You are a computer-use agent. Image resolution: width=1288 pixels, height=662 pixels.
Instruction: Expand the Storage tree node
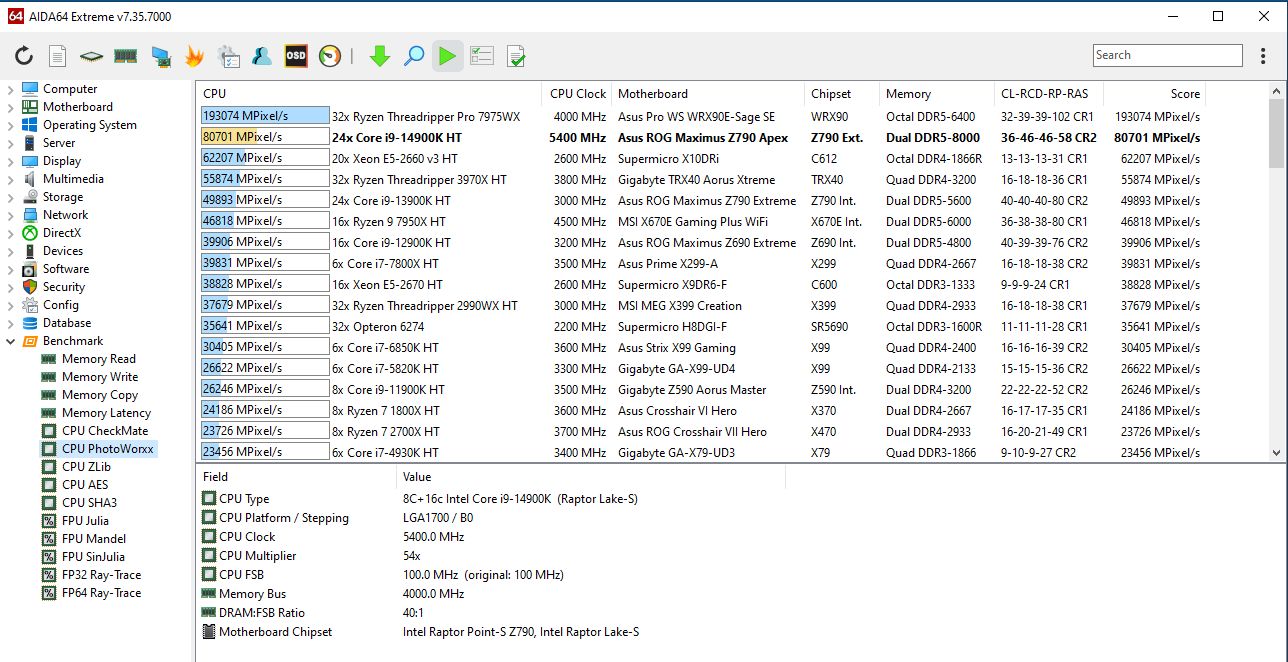(11, 197)
